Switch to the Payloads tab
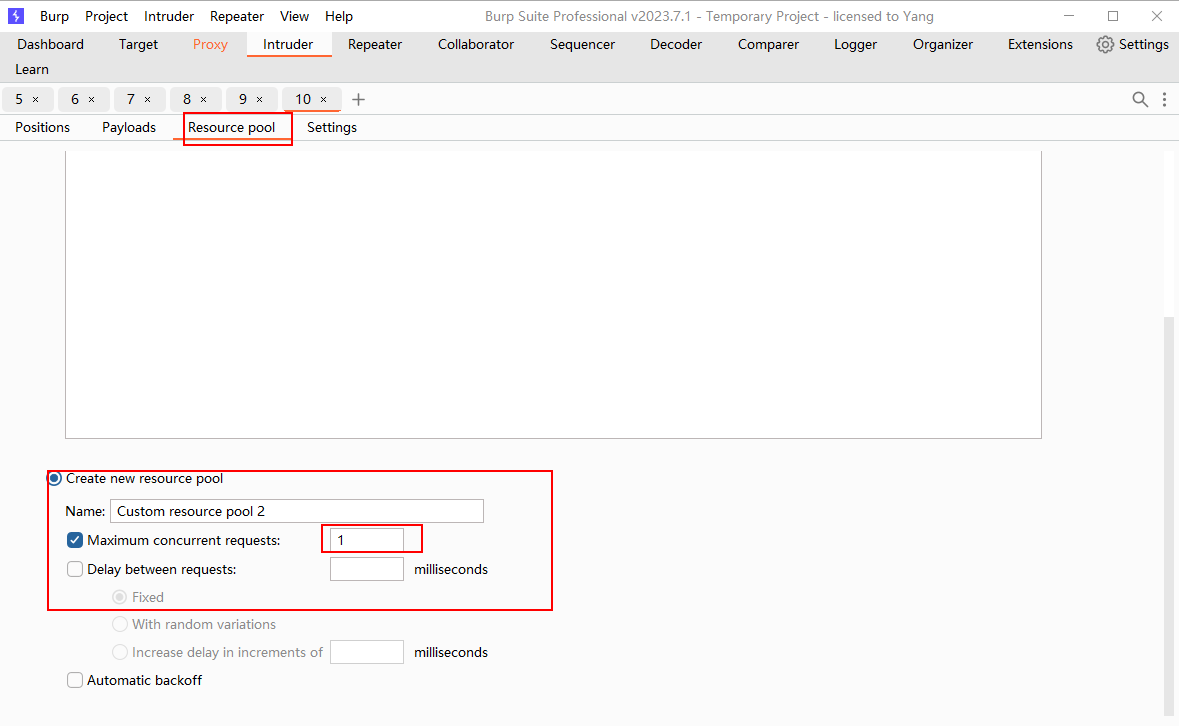The image size is (1179, 726). 129,127
